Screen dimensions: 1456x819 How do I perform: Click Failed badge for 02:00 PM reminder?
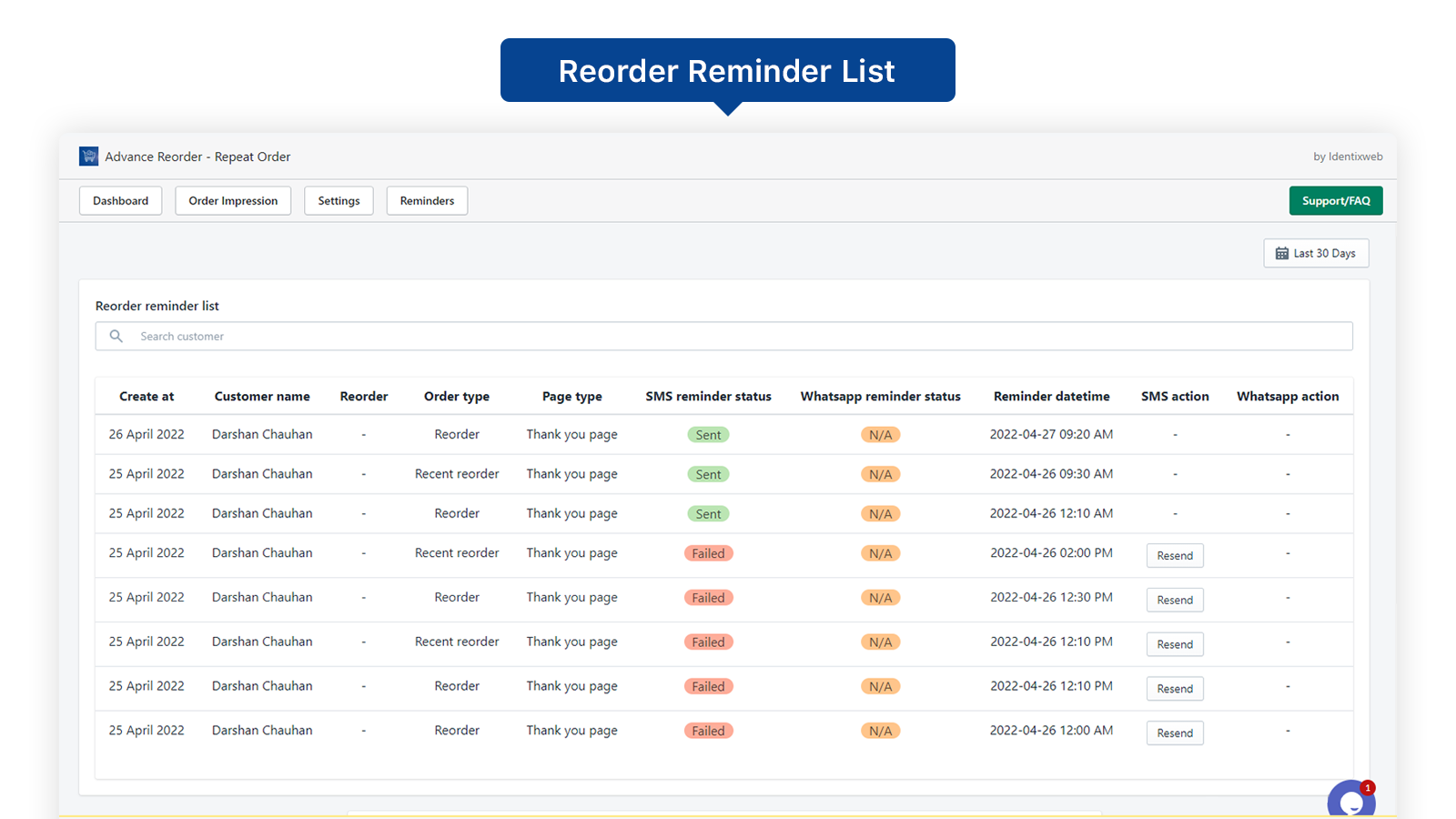708,553
